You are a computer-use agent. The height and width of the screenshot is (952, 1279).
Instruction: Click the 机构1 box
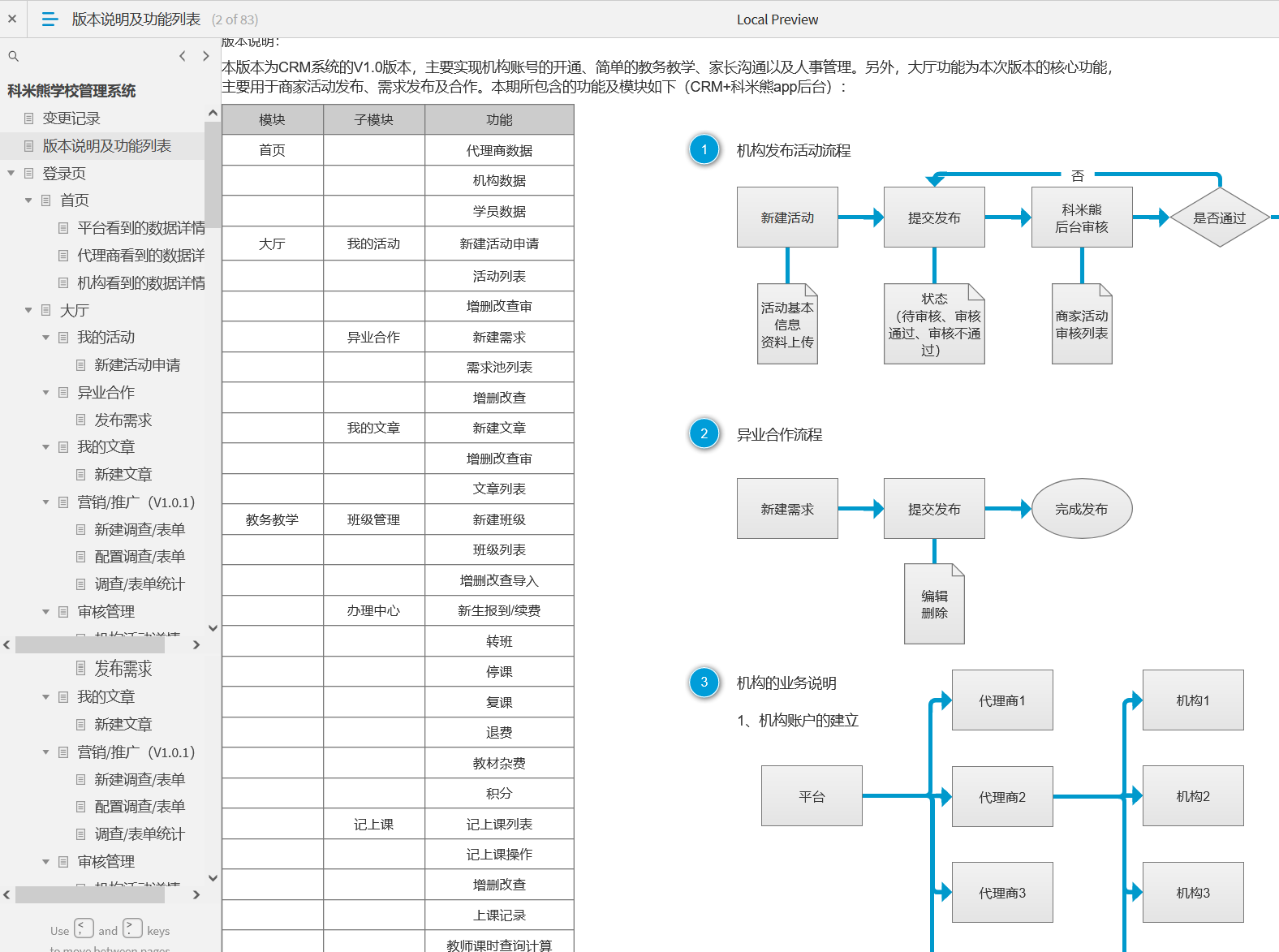tap(1193, 700)
